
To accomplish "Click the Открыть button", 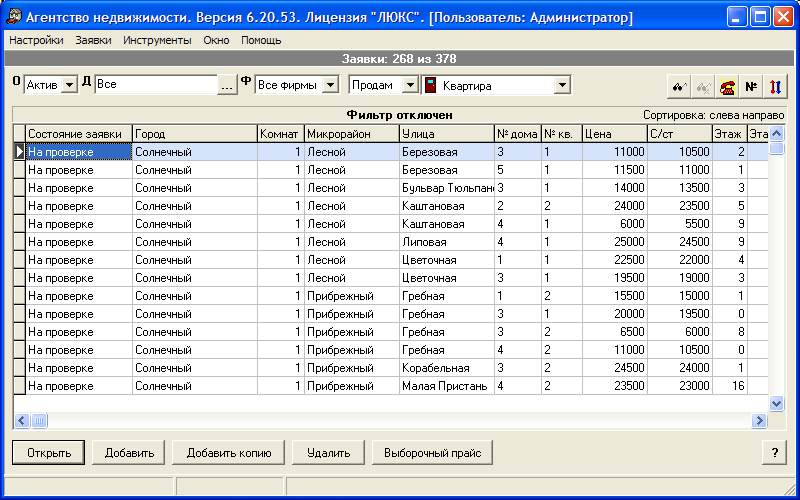I will (x=48, y=453).
